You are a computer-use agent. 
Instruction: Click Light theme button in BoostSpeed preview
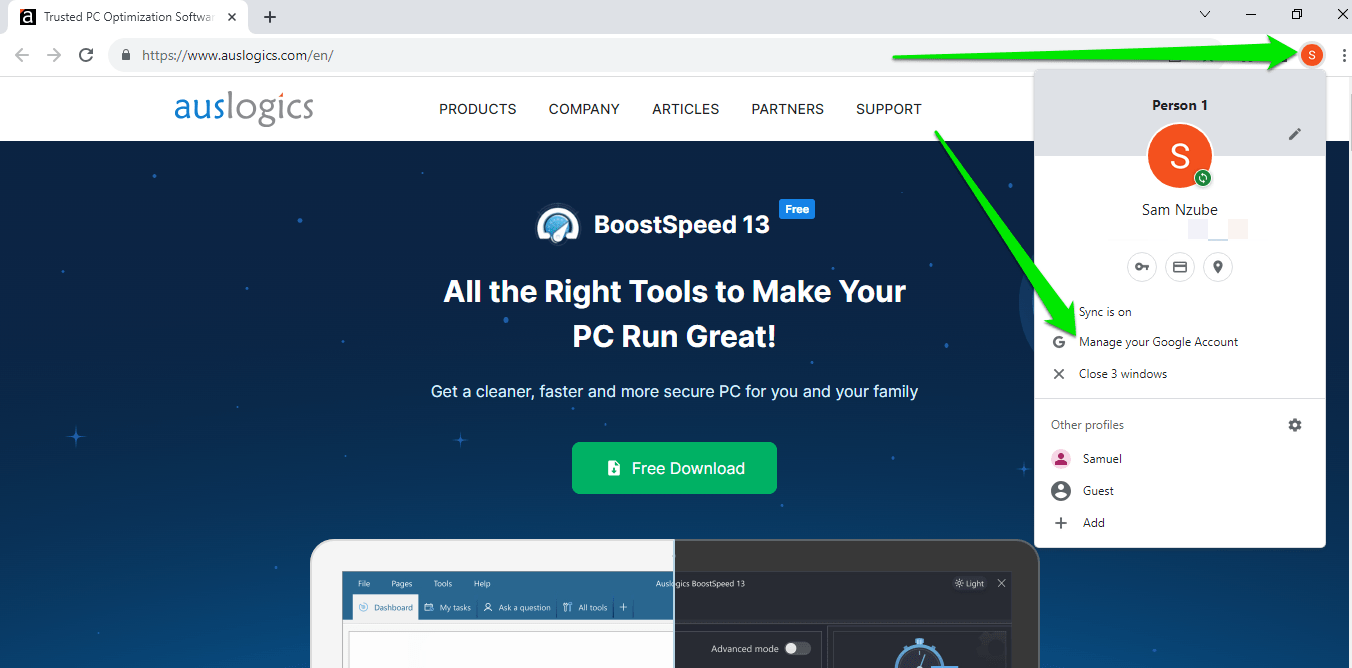pos(970,584)
